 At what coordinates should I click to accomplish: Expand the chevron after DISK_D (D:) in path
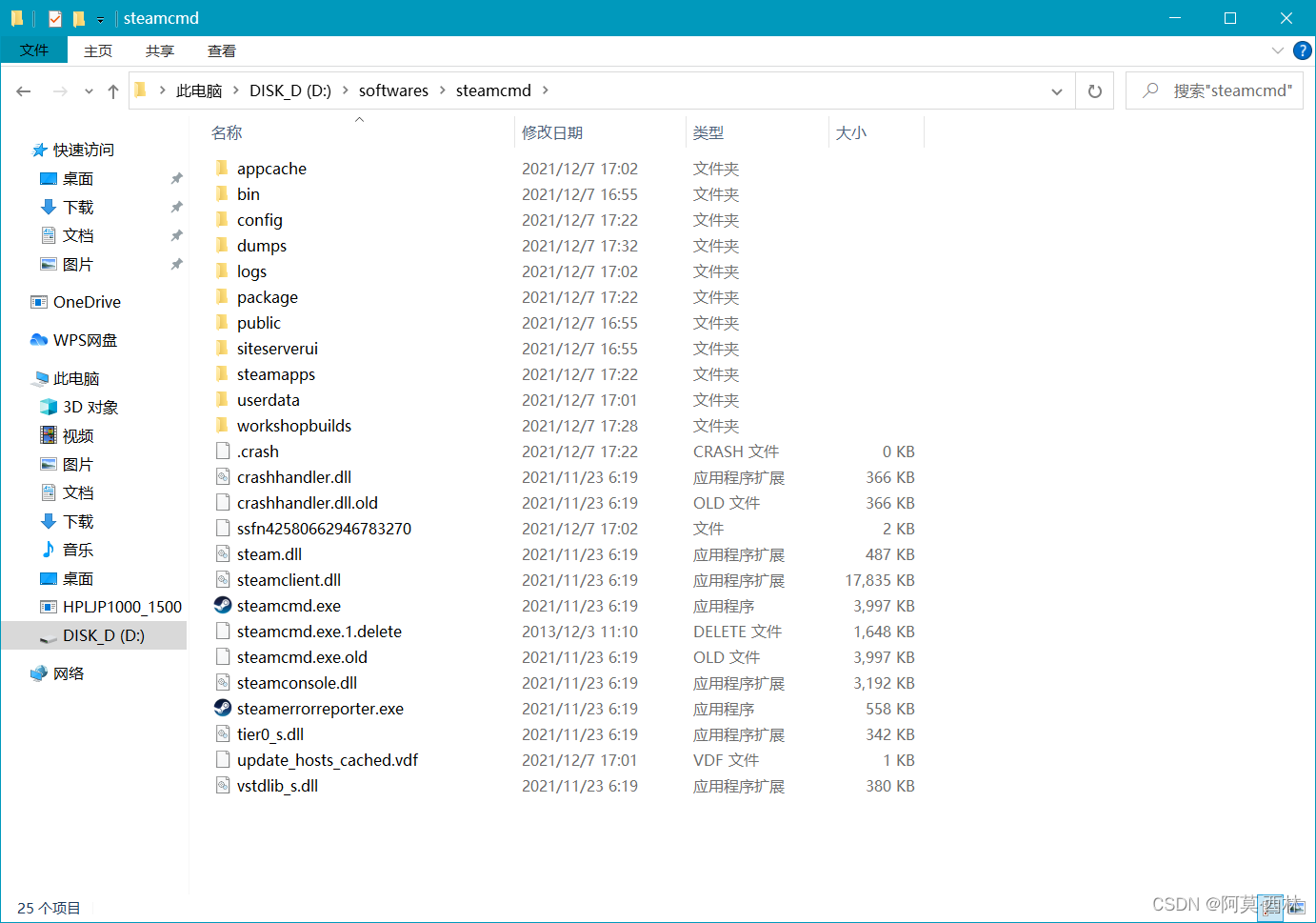click(346, 90)
